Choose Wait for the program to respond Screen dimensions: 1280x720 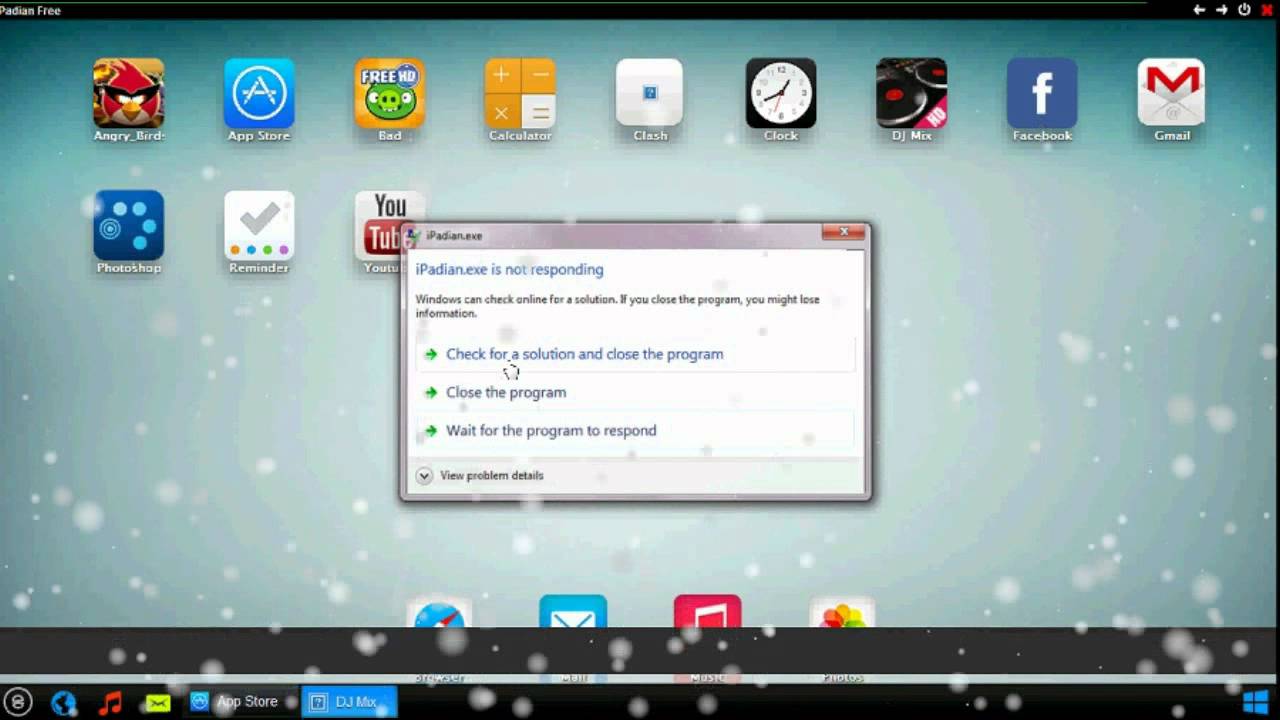coord(636,430)
